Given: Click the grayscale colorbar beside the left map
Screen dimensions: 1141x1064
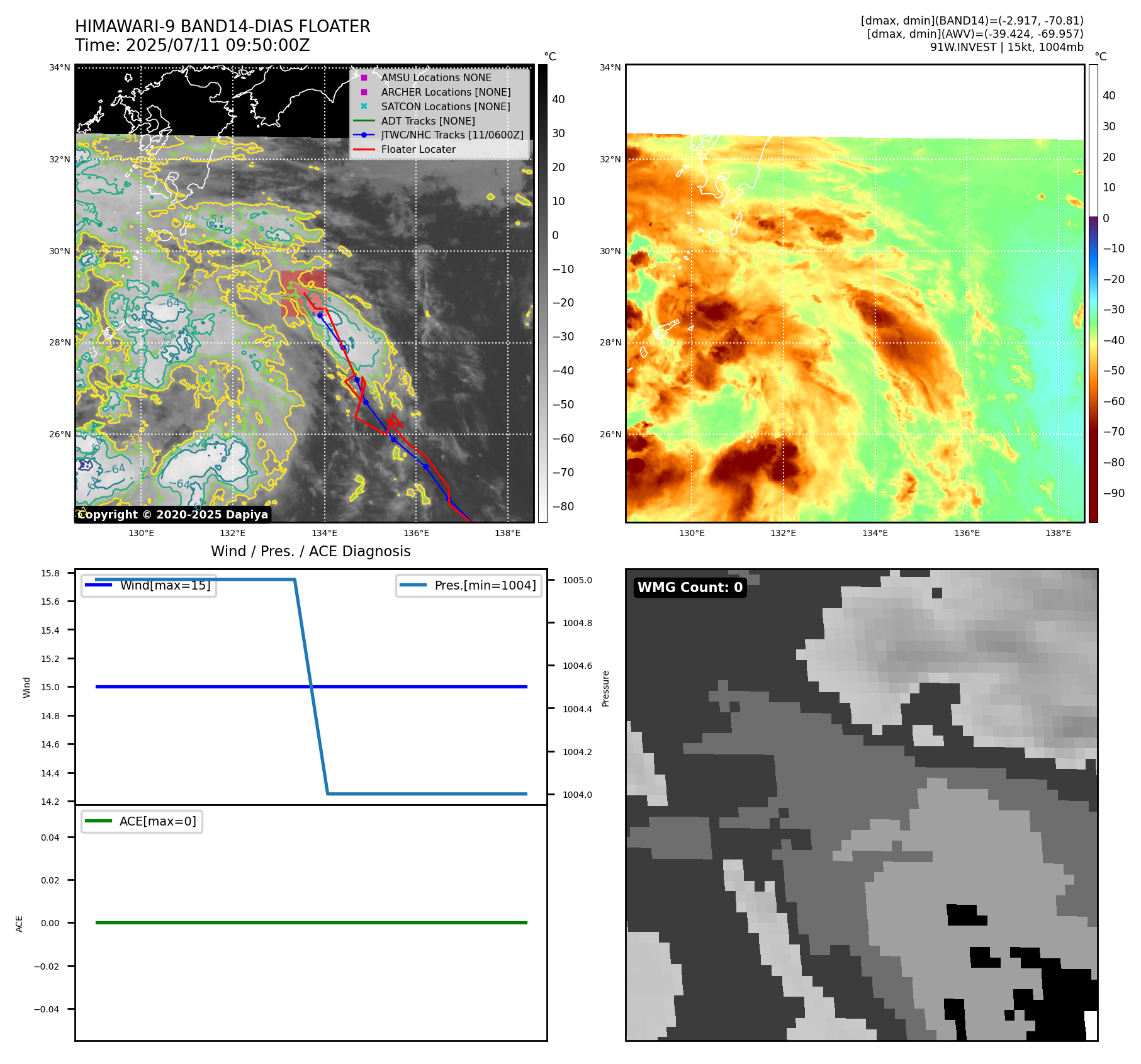Looking at the screenshot, I should (542, 293).
